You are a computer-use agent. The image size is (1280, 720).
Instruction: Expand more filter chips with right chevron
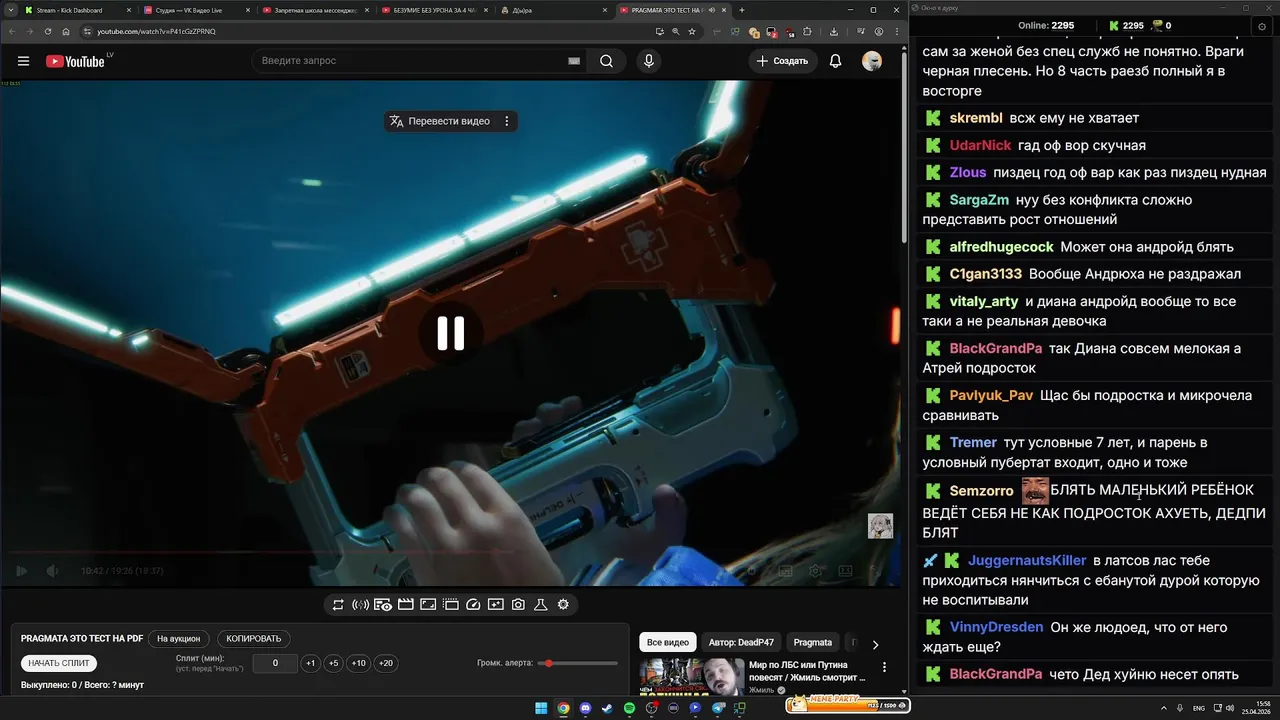coord(875,644)
